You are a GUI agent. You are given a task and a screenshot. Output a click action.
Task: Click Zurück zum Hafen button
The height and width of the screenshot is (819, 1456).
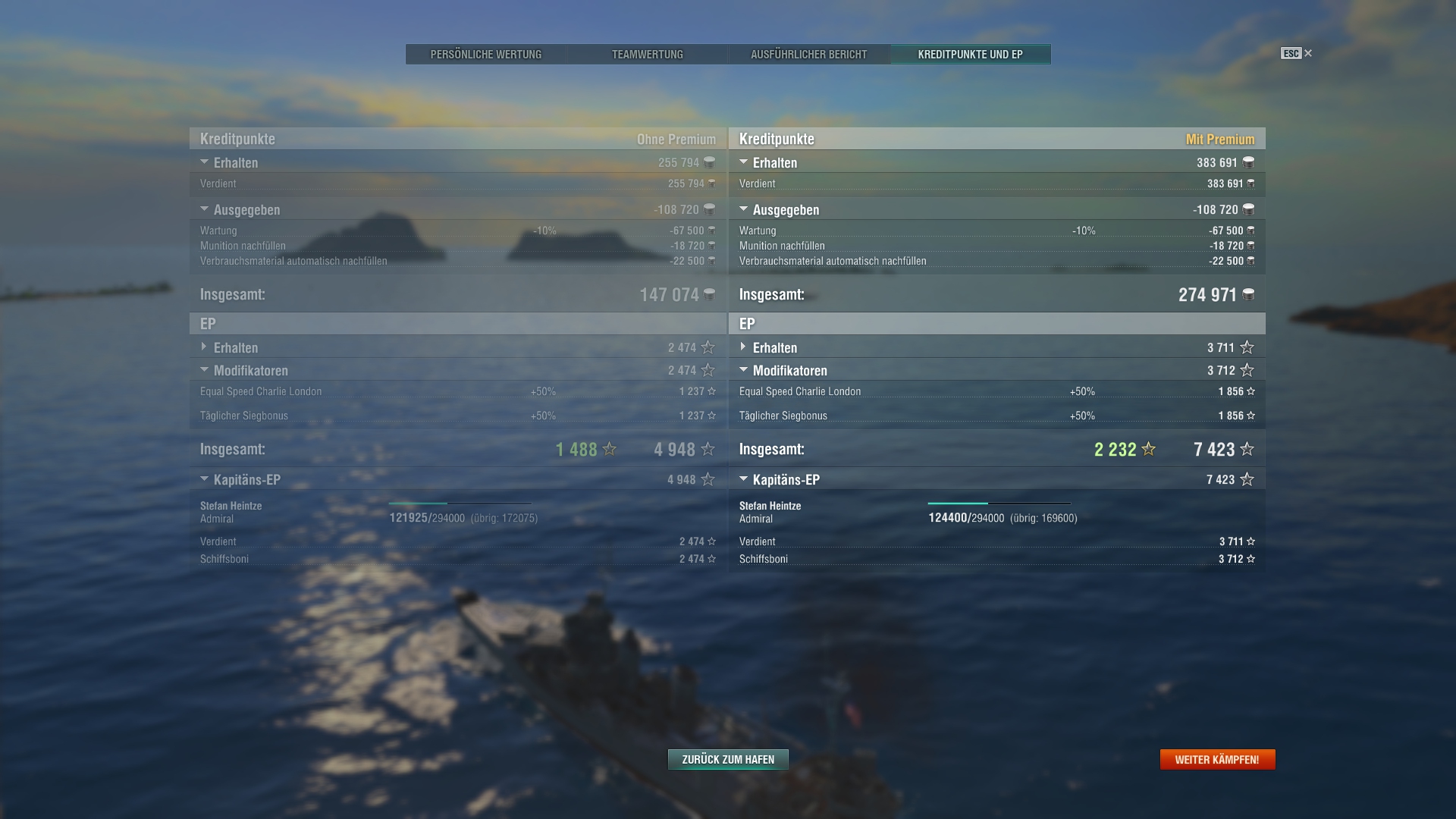728,759
